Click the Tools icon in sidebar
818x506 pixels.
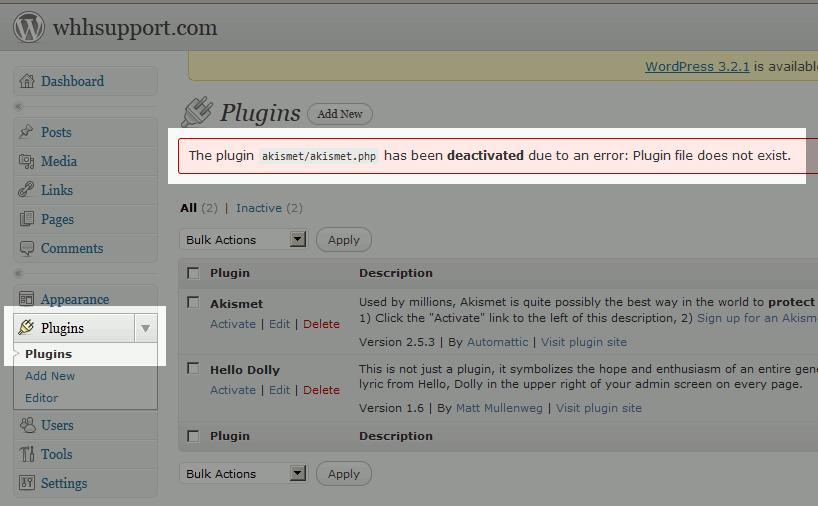[x=27, y=454]
